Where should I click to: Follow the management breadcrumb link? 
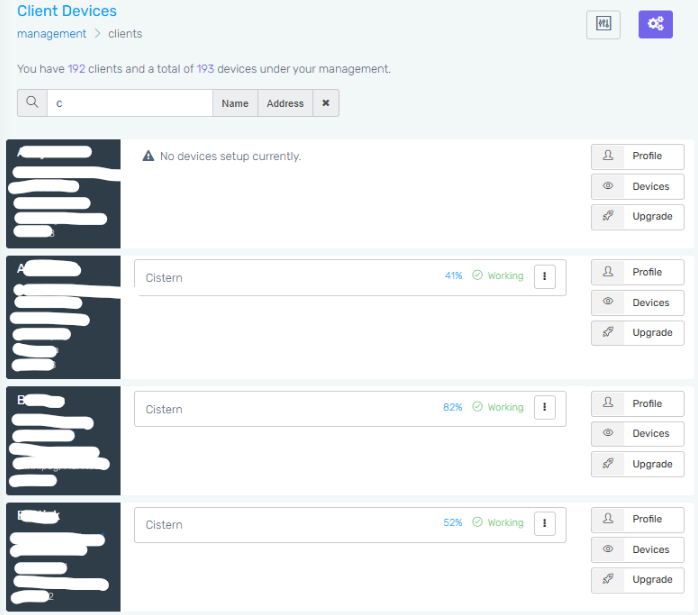(52, 34)
